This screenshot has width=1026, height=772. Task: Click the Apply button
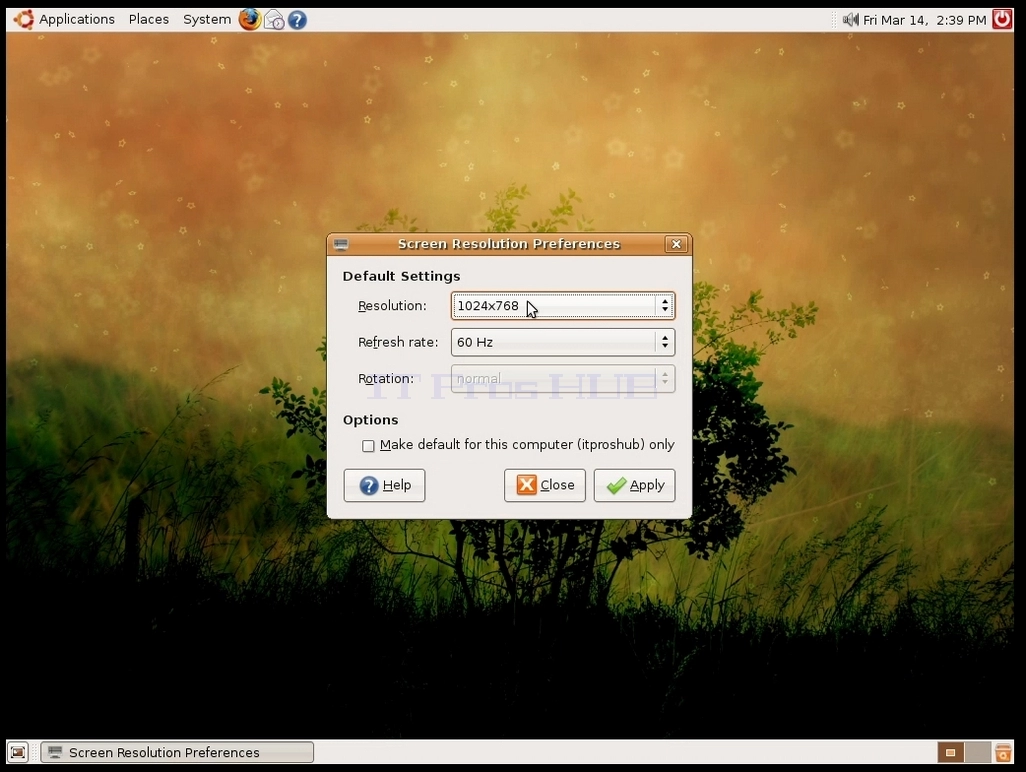coord(634,485)
